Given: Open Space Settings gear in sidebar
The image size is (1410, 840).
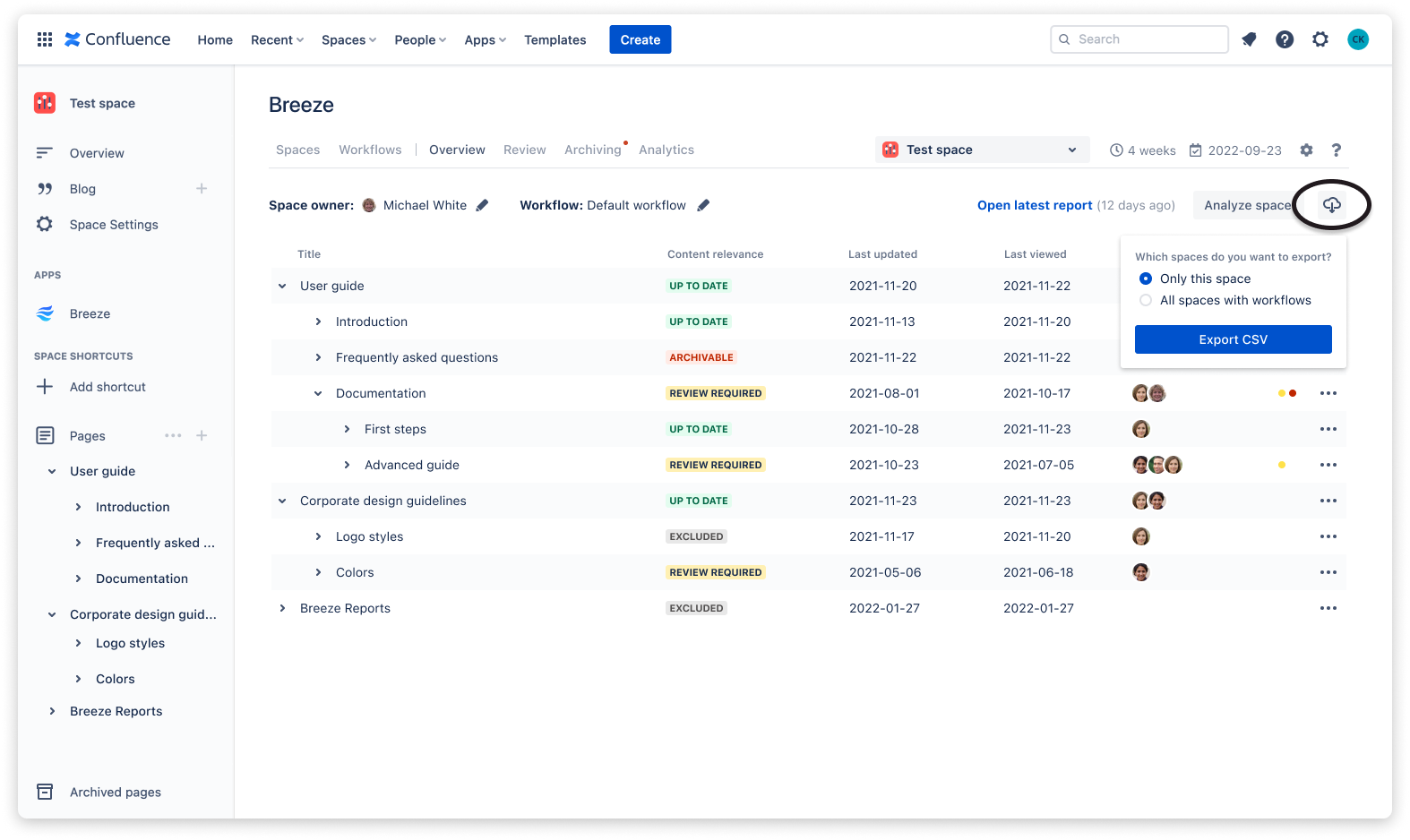Looking at the screenshot, I should pos(45,224).
